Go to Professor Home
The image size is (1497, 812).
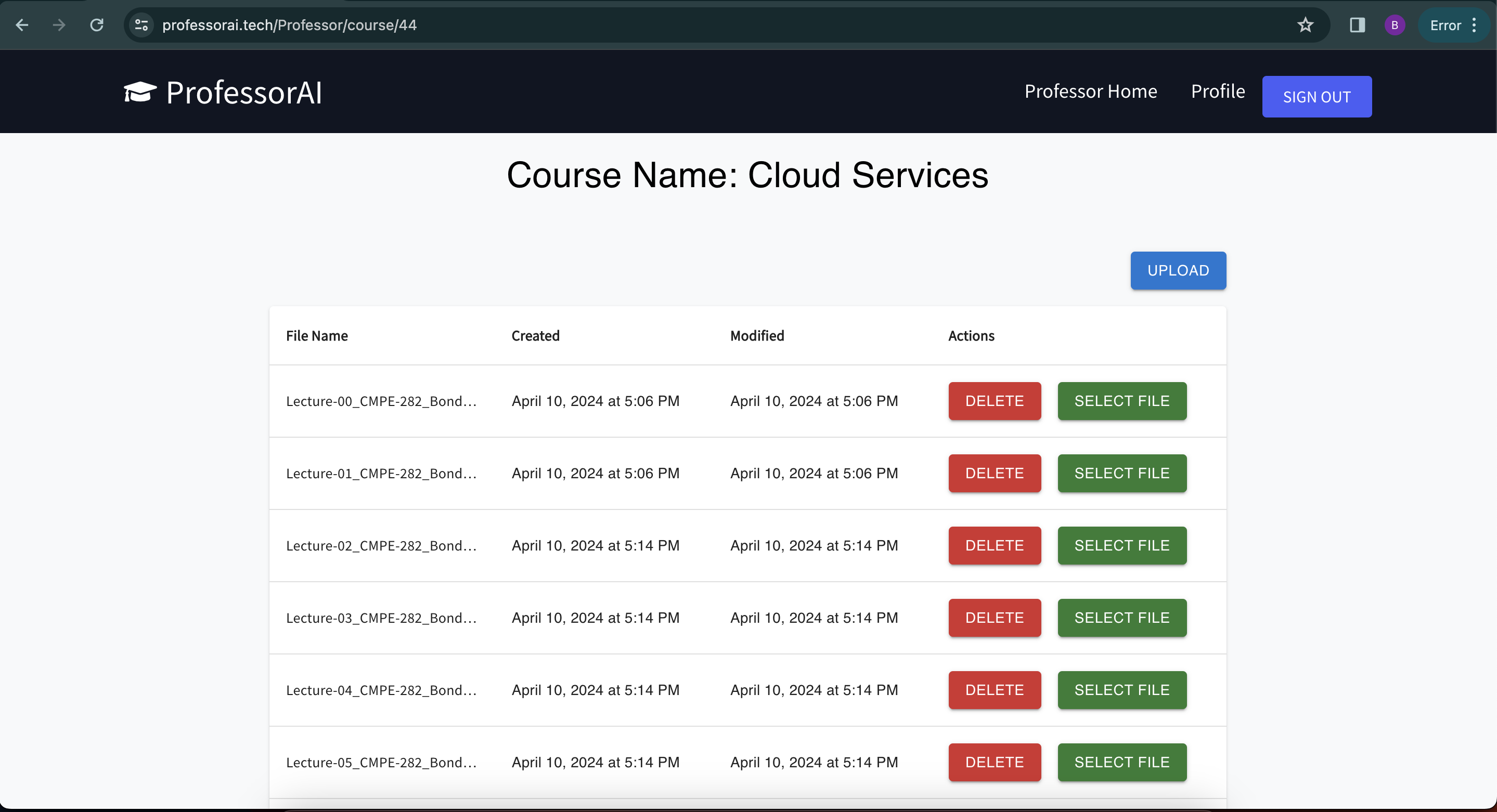click(1090, 91)
